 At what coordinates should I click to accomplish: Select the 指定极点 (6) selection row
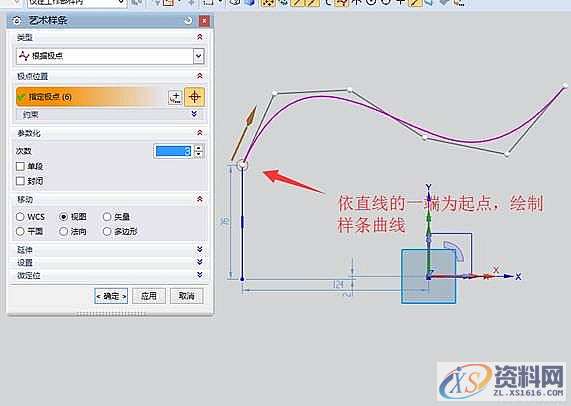point(91,97)
